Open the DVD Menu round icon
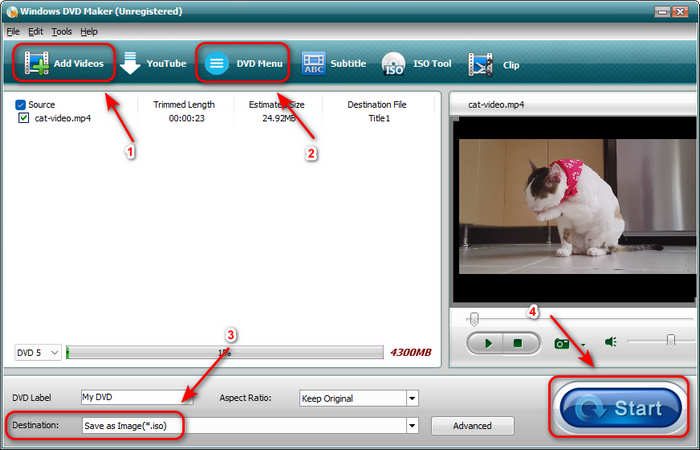 coord(217,63)
